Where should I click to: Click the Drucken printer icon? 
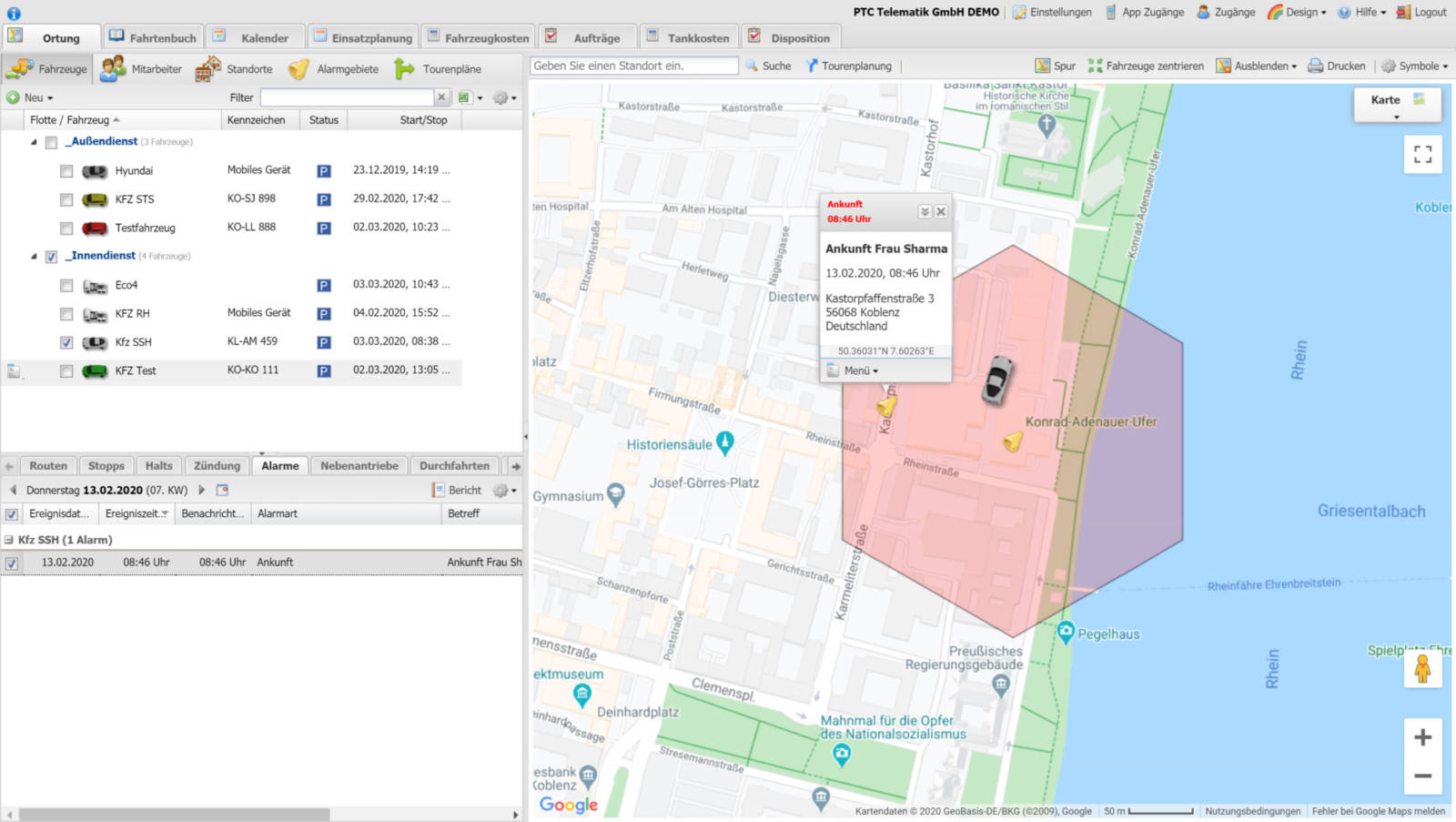pyautogui.click(x=1315, y=66)
